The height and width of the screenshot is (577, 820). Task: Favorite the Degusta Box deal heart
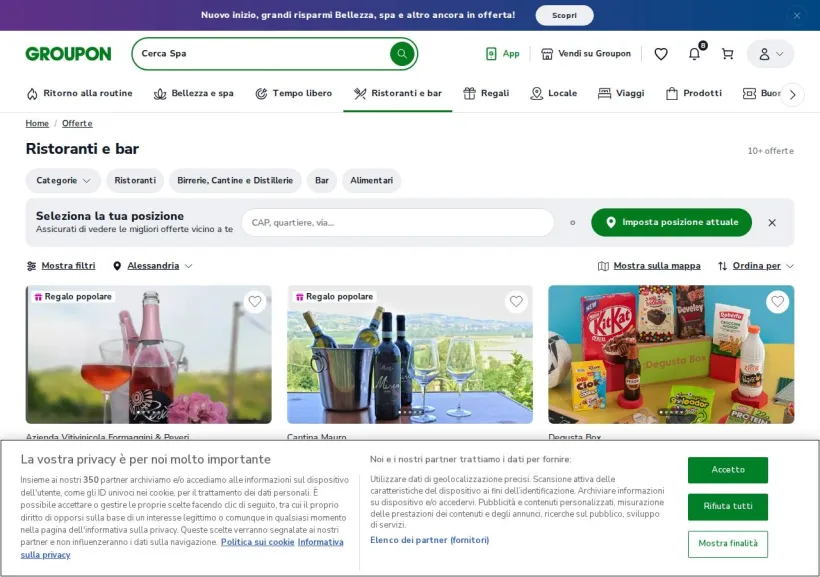(x=778, y=301)
